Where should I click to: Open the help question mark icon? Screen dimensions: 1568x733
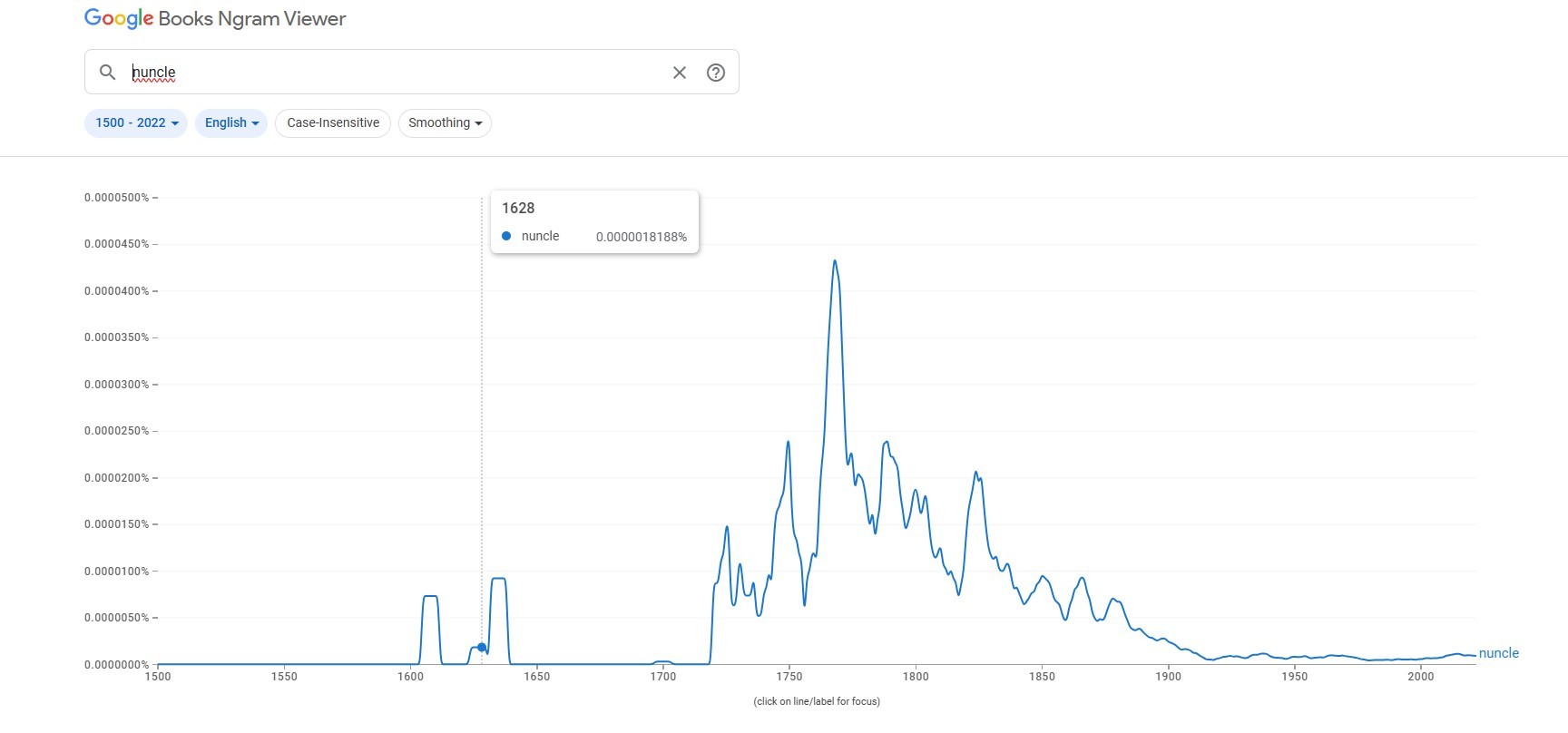pyautogui.click(x=716, y=73)
